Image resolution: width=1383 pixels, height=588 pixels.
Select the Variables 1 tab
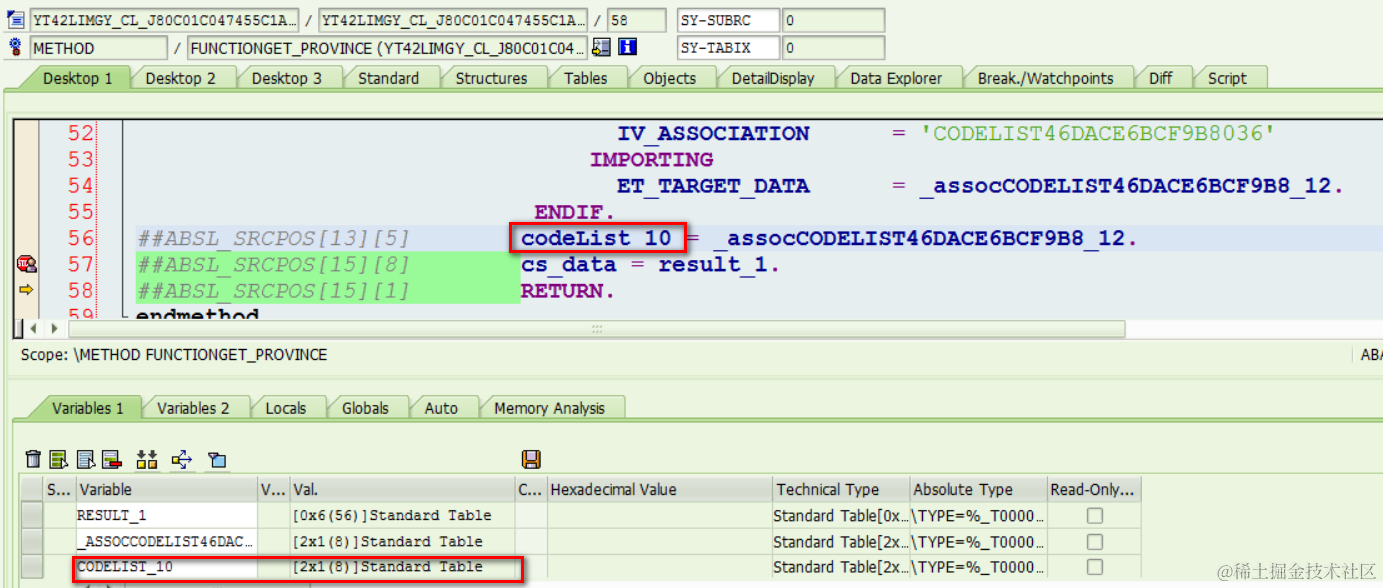pyautogui.click(x=88, y=408)
